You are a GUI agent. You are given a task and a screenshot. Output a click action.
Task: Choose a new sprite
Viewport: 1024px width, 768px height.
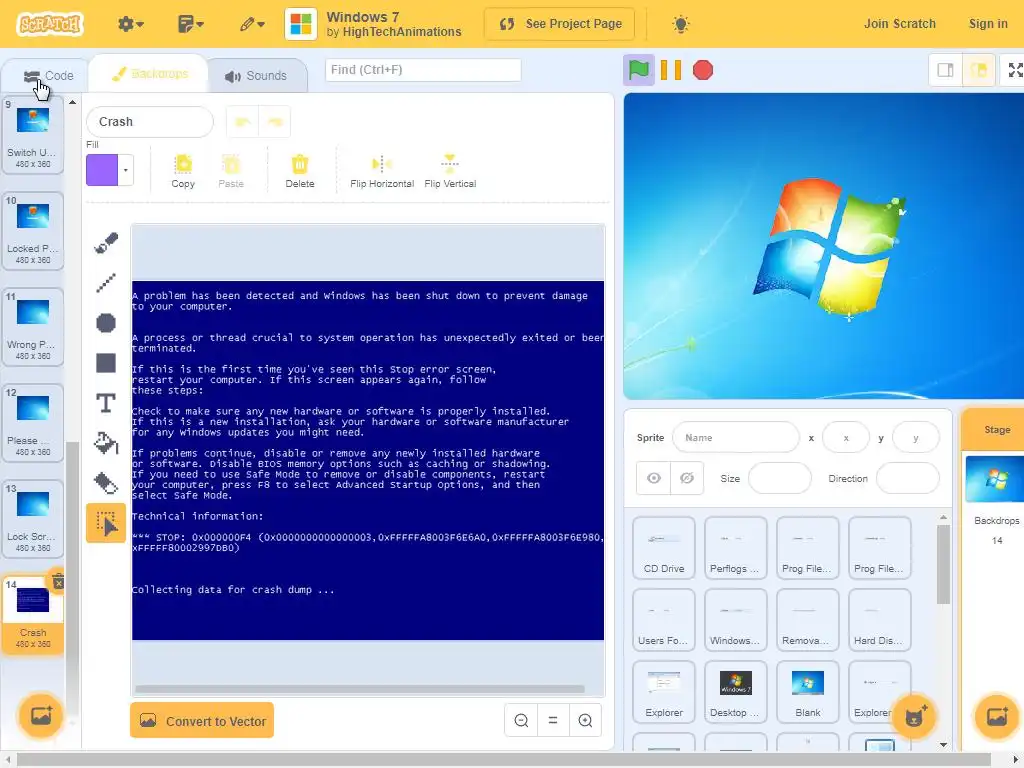coord(914,716)
